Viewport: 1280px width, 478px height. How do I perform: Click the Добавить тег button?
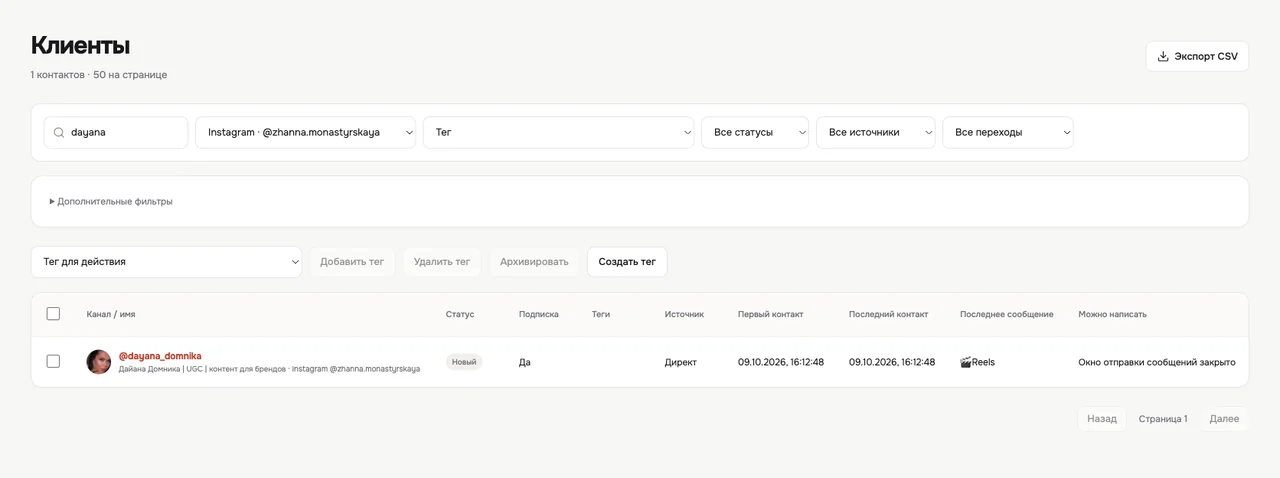[x=352, y=262]
